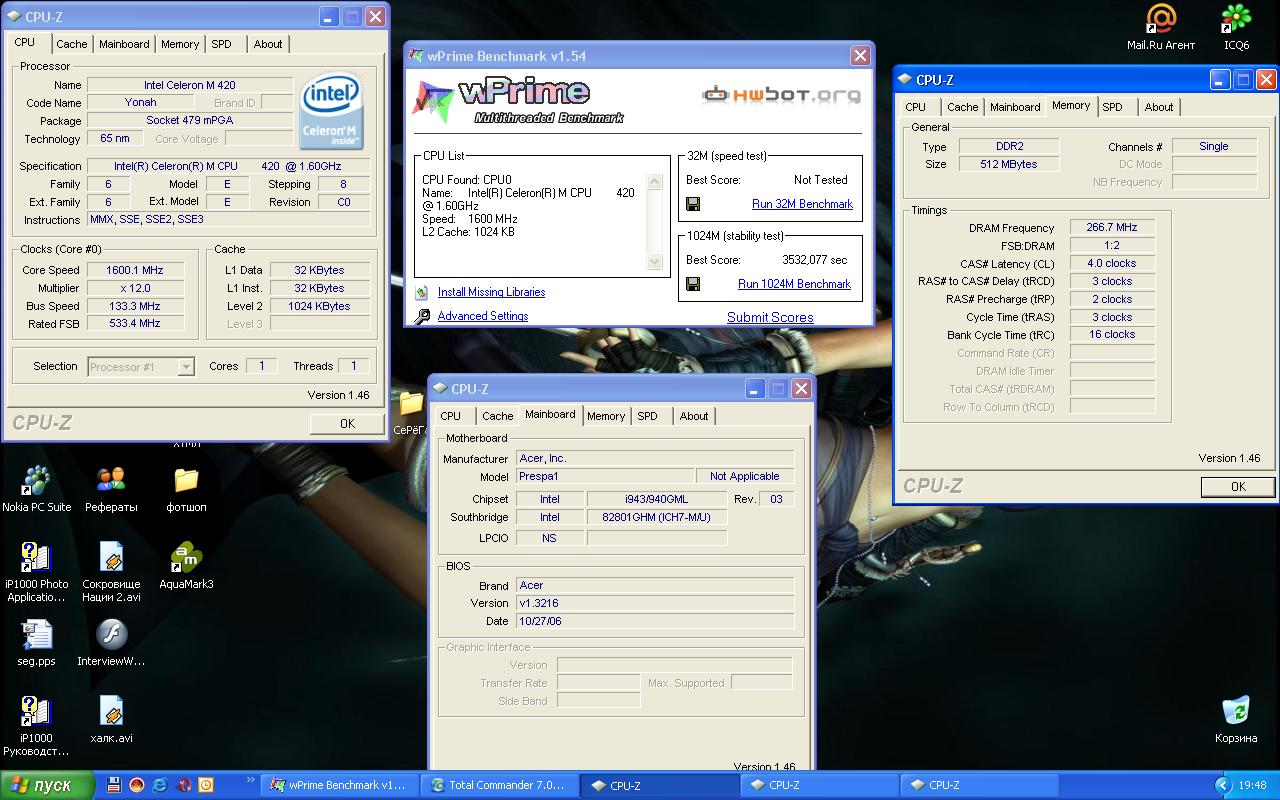
Task: Click Submit Scores link
Action: (770, 317)
